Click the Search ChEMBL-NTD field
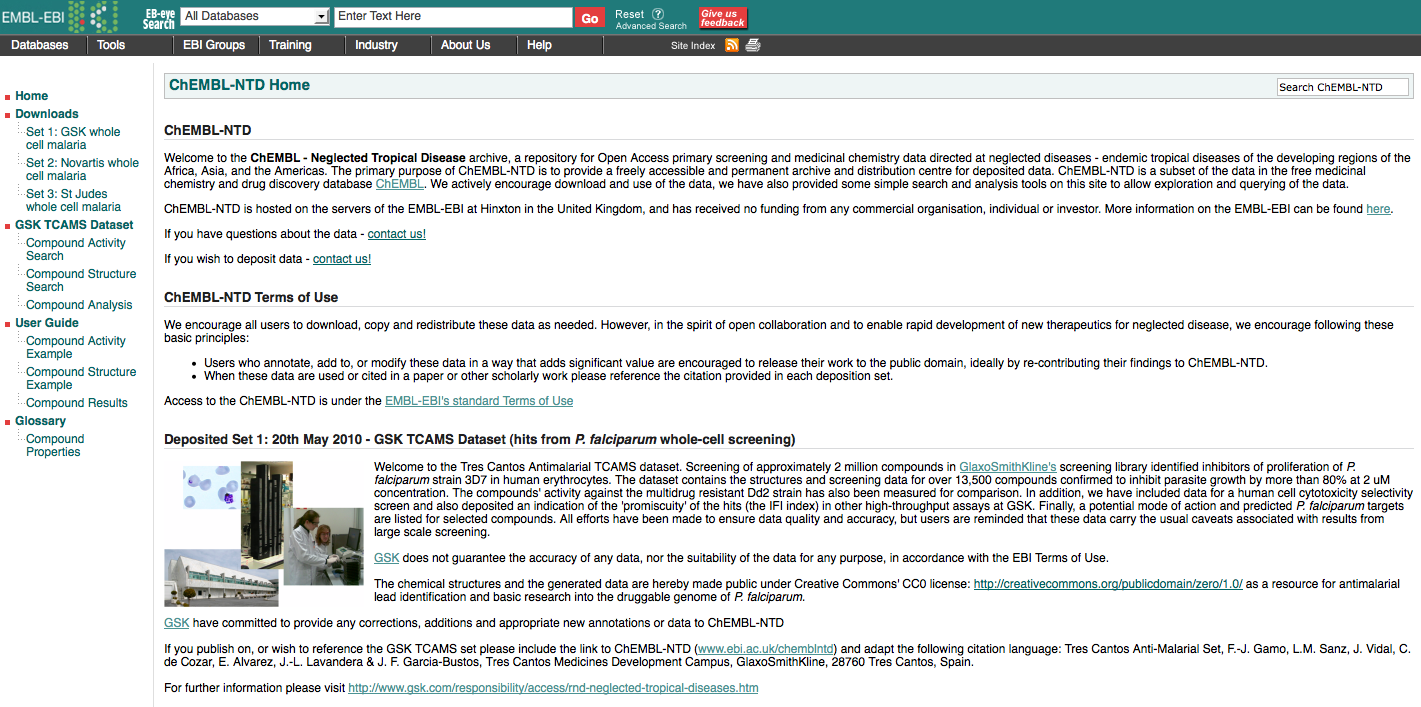 [1342, 87]
